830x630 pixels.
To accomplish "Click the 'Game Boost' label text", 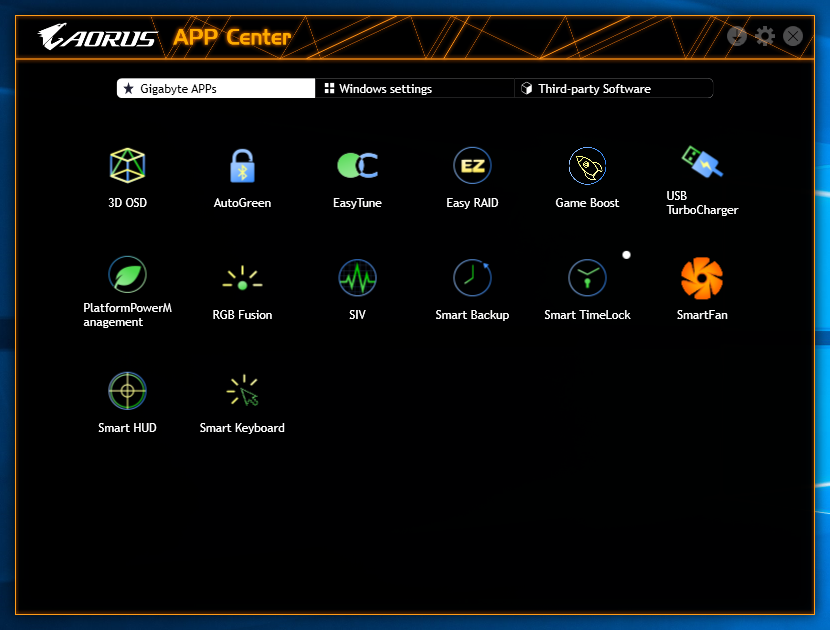I will pos(587,203).
